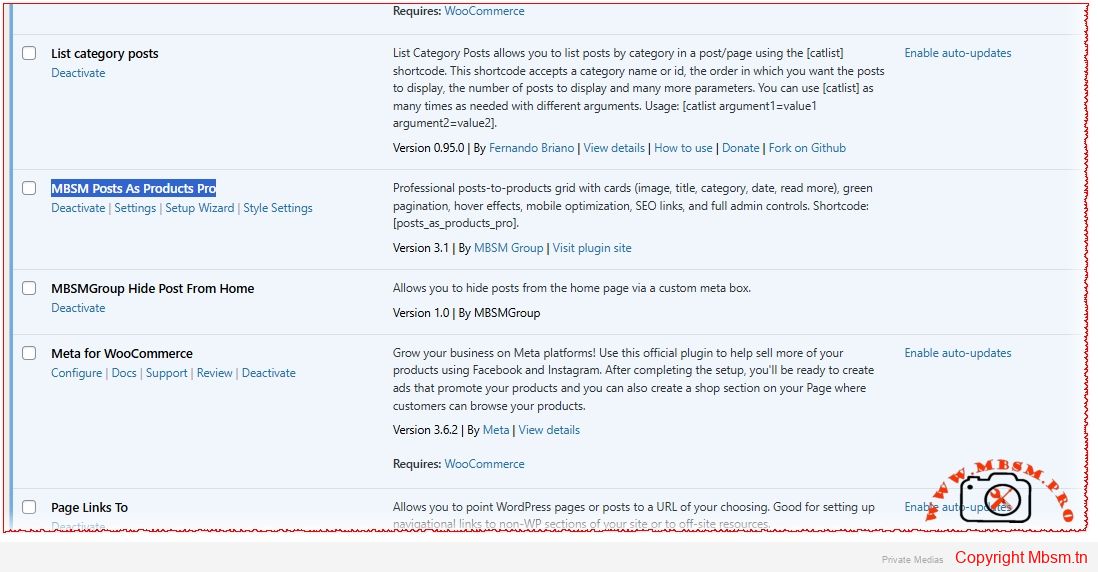Screen dimensions: 1098x572
Task: Select the Meta for WooCommerce plugin title
Action: [122, 354]
